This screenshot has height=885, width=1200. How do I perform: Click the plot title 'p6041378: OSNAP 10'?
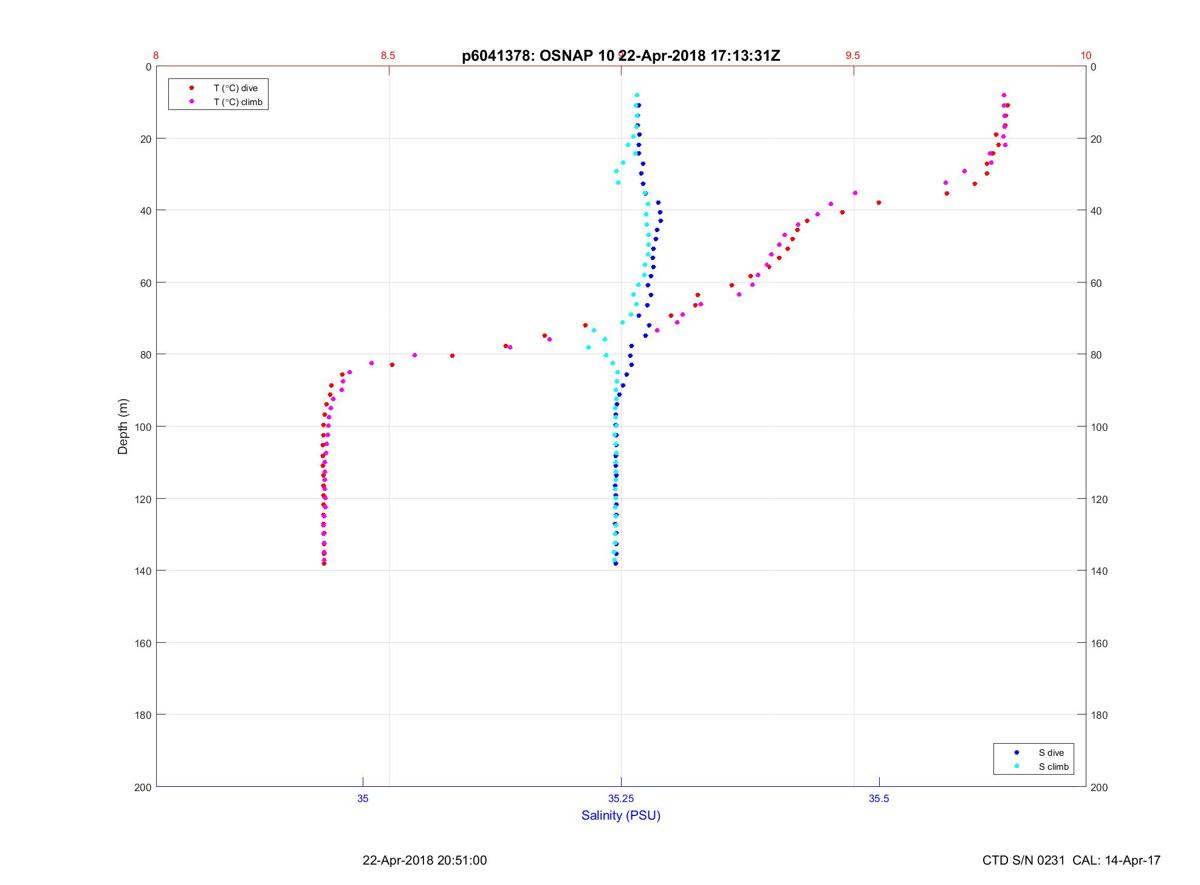[x=538, y=56]
